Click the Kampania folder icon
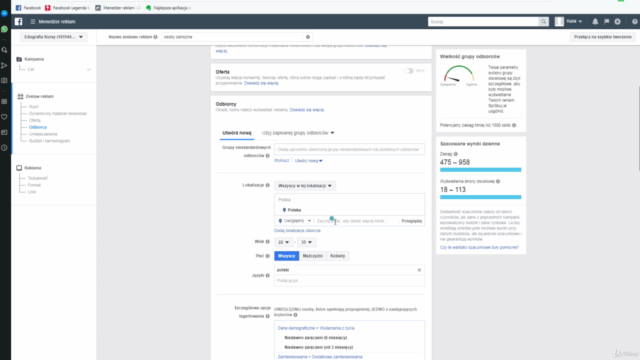The height and width of the screenshot is (360, 640). tap(19, 59)
